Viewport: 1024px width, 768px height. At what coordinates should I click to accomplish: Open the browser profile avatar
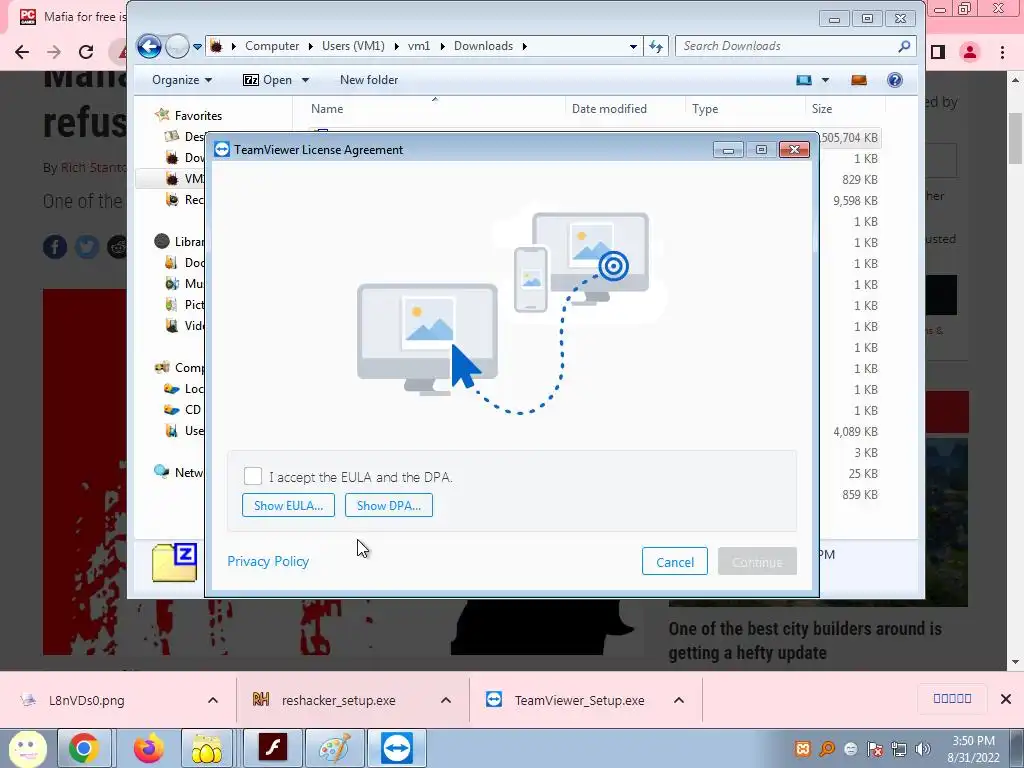(x=970, y=52)
